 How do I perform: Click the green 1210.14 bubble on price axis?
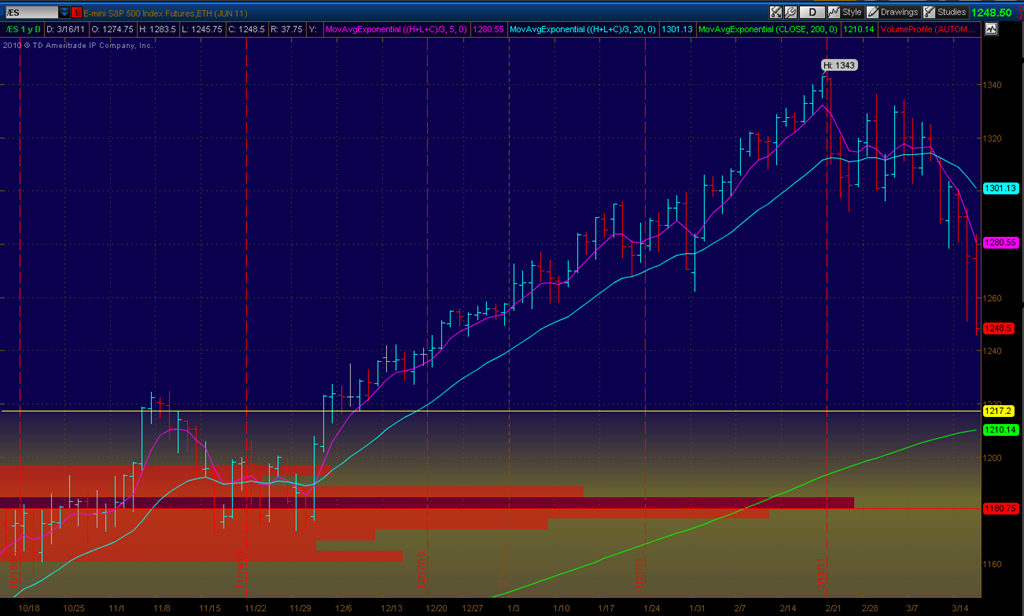point(1000,430)
